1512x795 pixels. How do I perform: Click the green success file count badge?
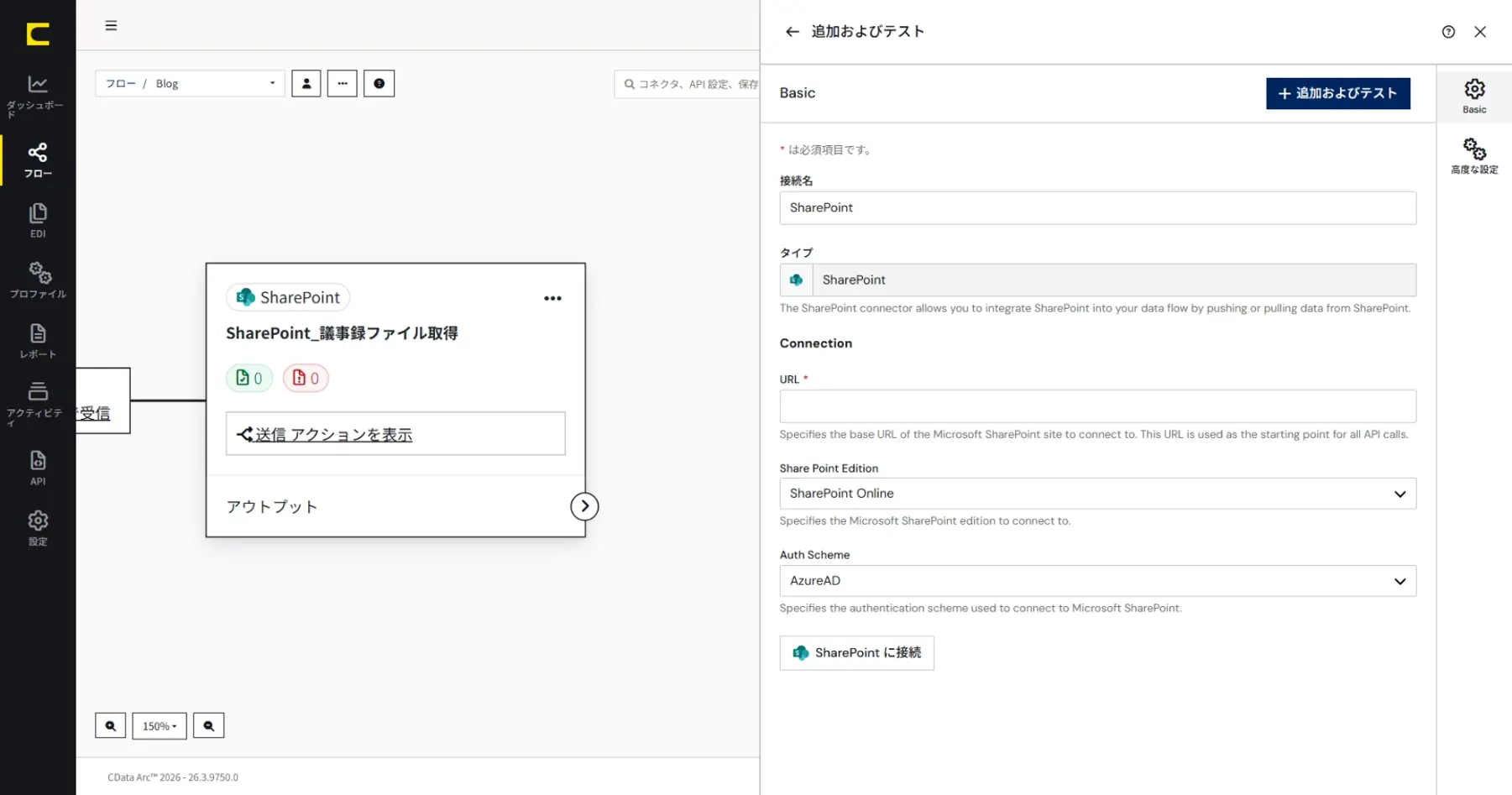[249, 378]
